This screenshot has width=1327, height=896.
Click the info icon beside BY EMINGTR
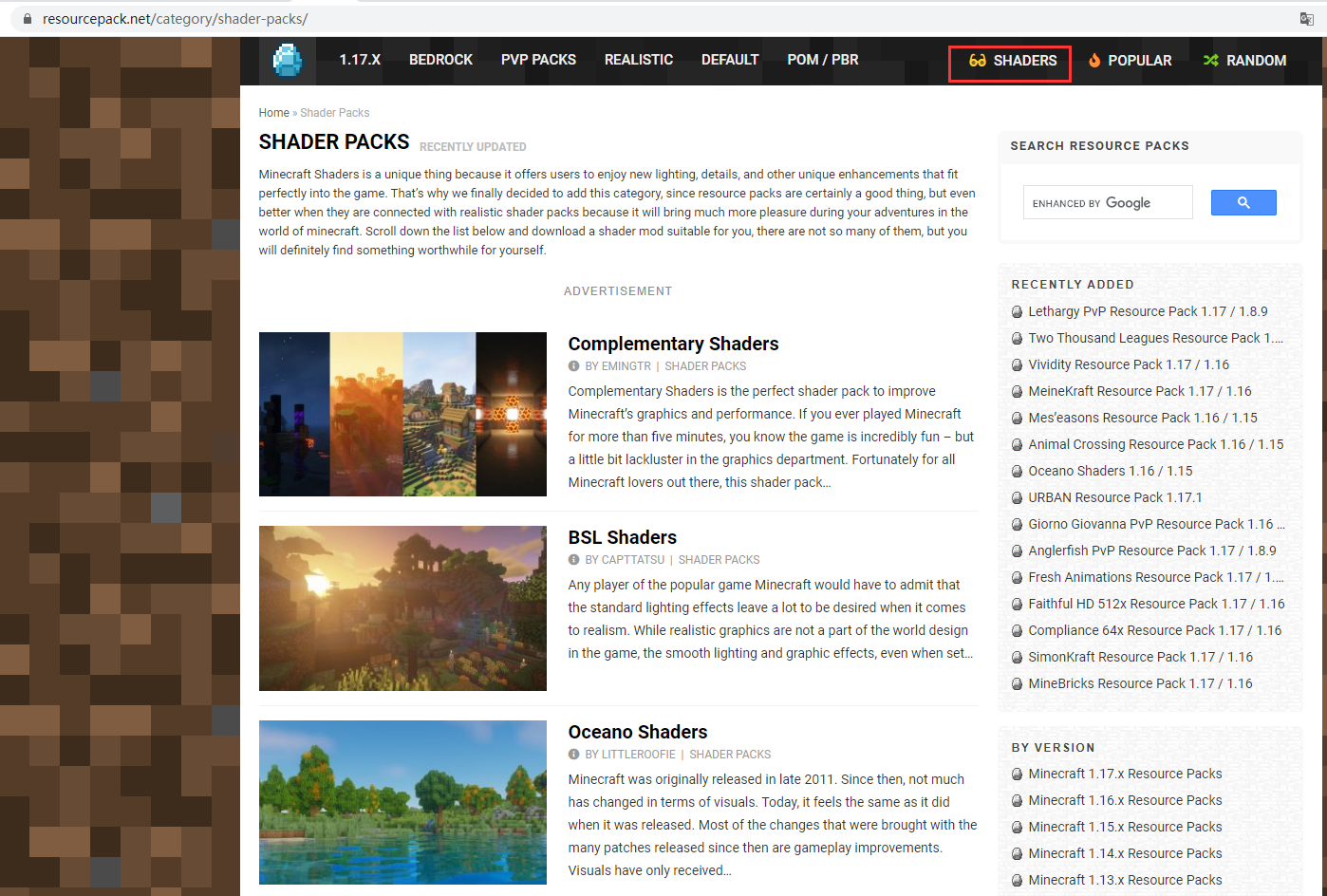click(x=573, y=365)
